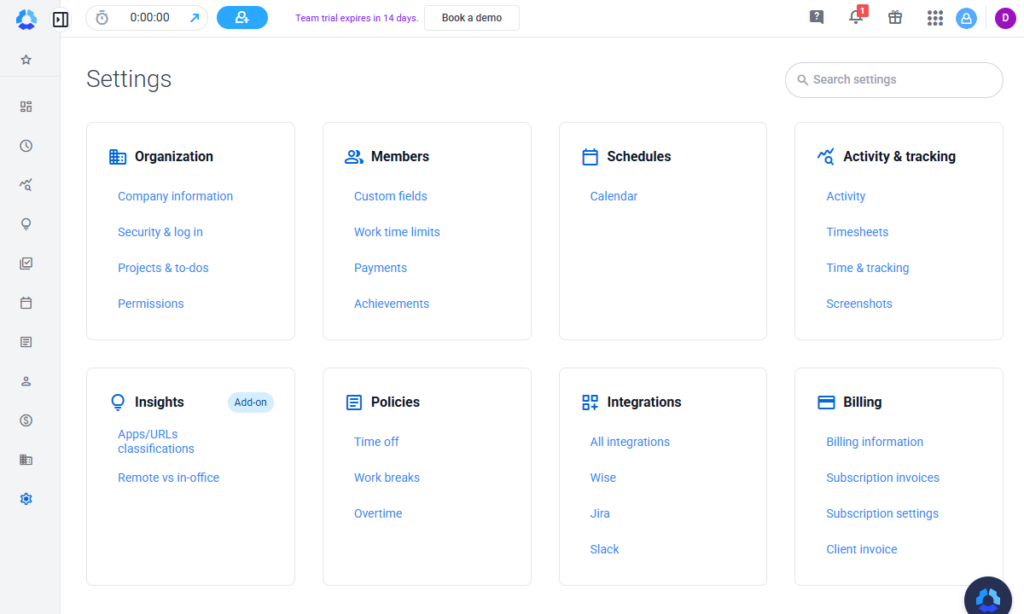This screenshot has height=614, width=1024.
Task: Open Client invoice link
Action: (x=861, y=549)
